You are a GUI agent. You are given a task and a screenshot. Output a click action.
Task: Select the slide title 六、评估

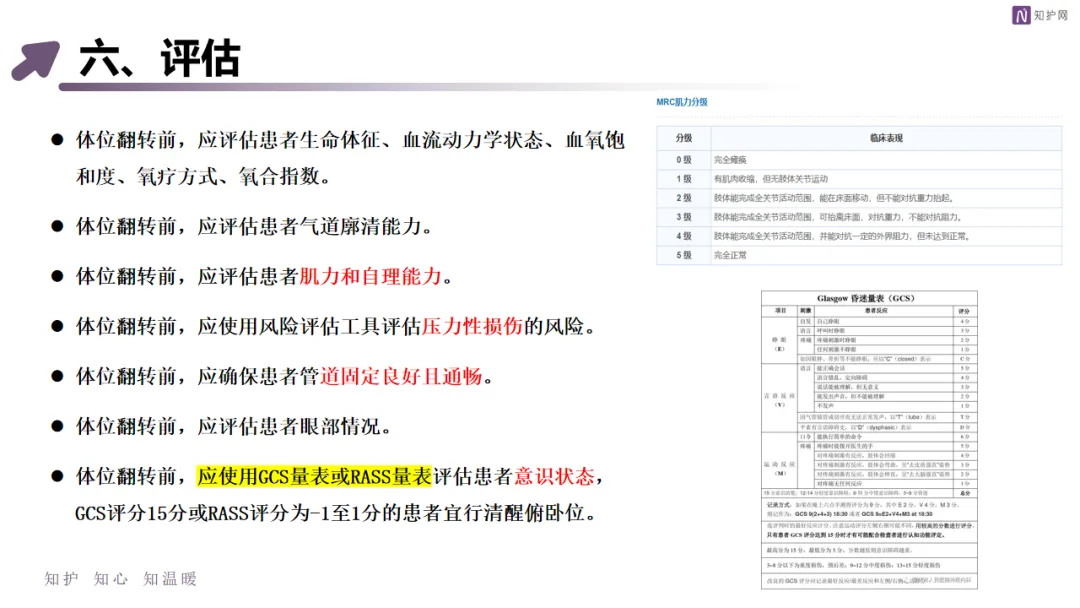pos(160,58)
